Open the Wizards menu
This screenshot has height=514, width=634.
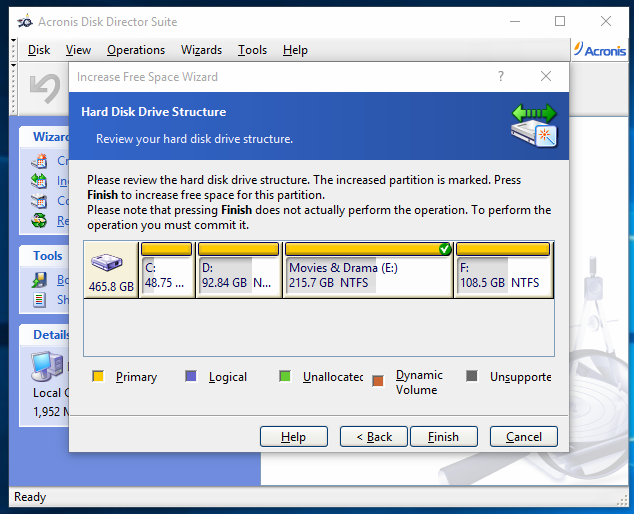click(201, 50)
